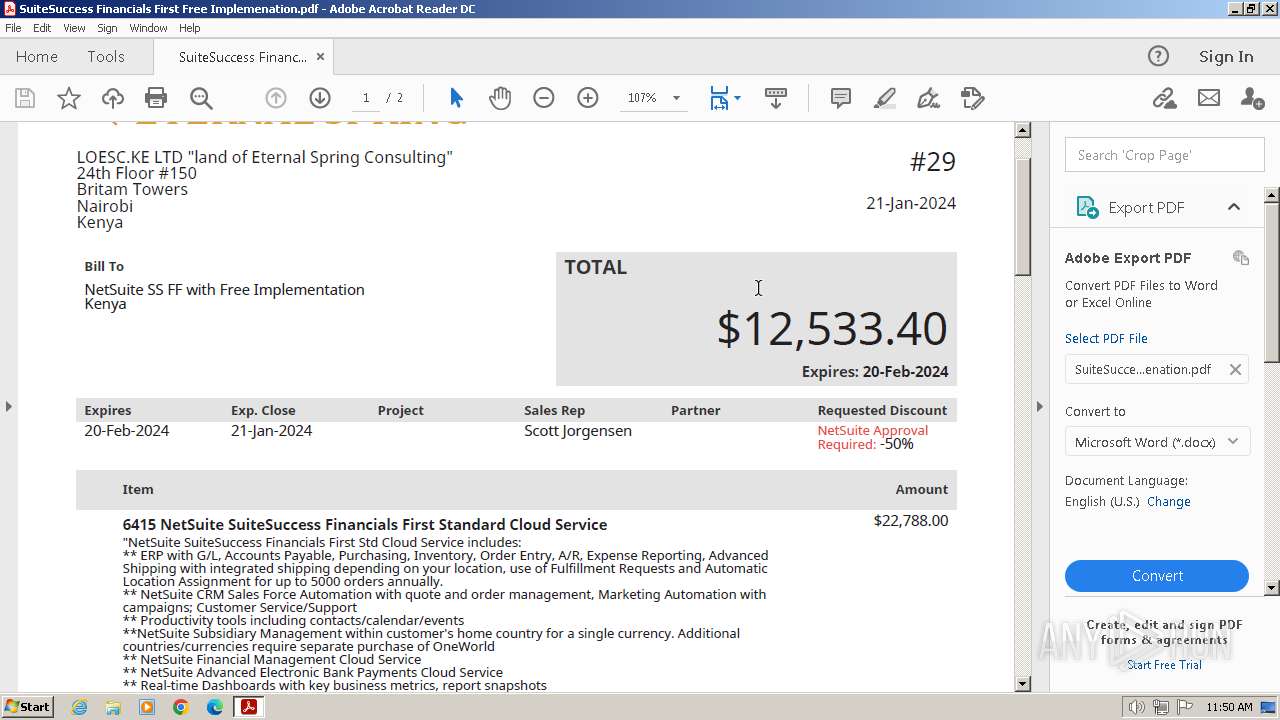The width and height of the screenshot is (1280, 720).
Task: Switch to the Tools tab
Action: [105, 57]
